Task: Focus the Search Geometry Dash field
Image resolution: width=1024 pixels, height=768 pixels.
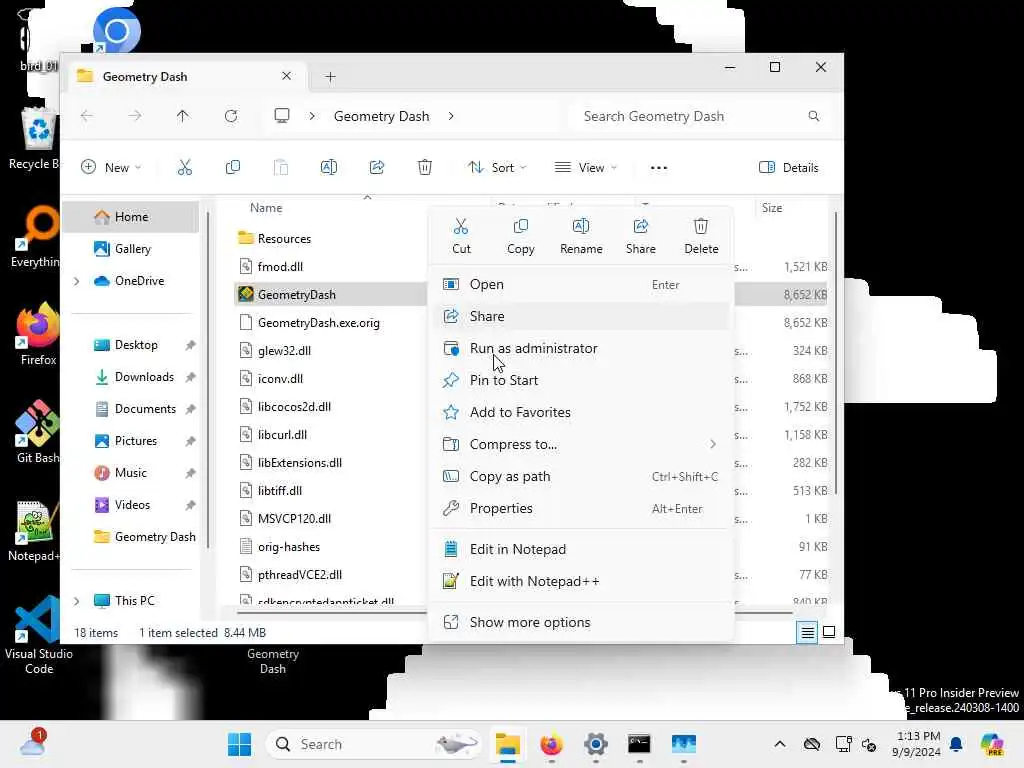Action: coord(699,116)
